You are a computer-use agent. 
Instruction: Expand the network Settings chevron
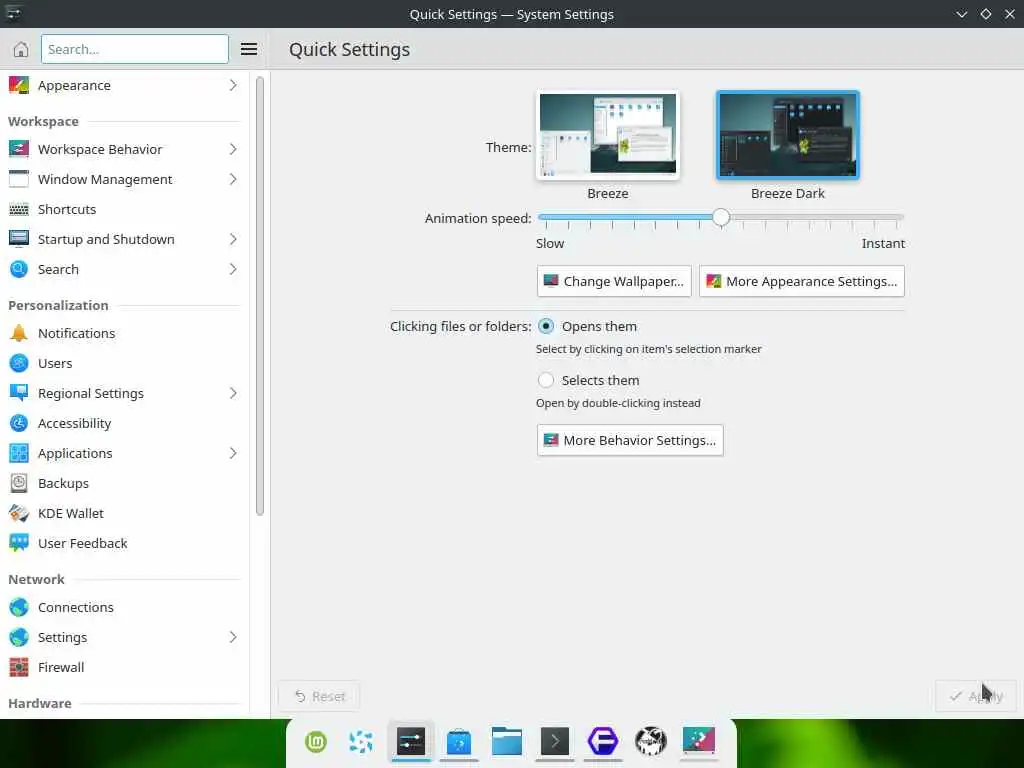tap(233, 637)
